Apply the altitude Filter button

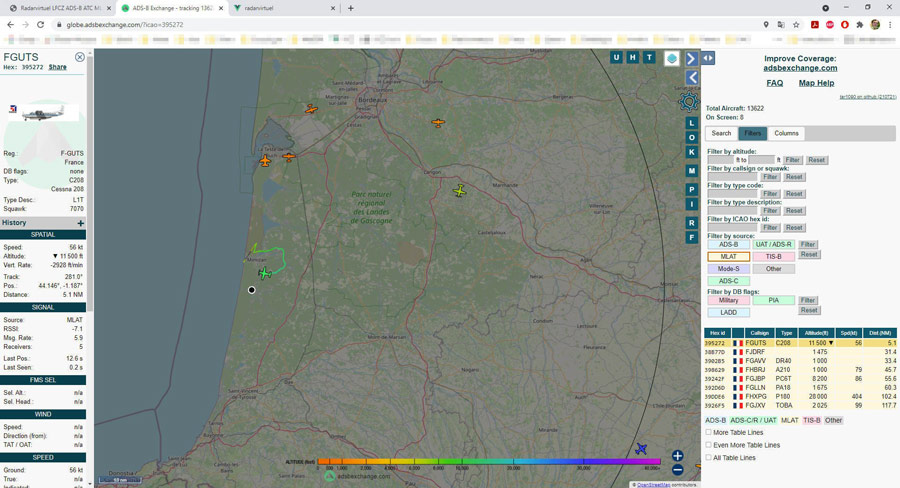[793, 160]
